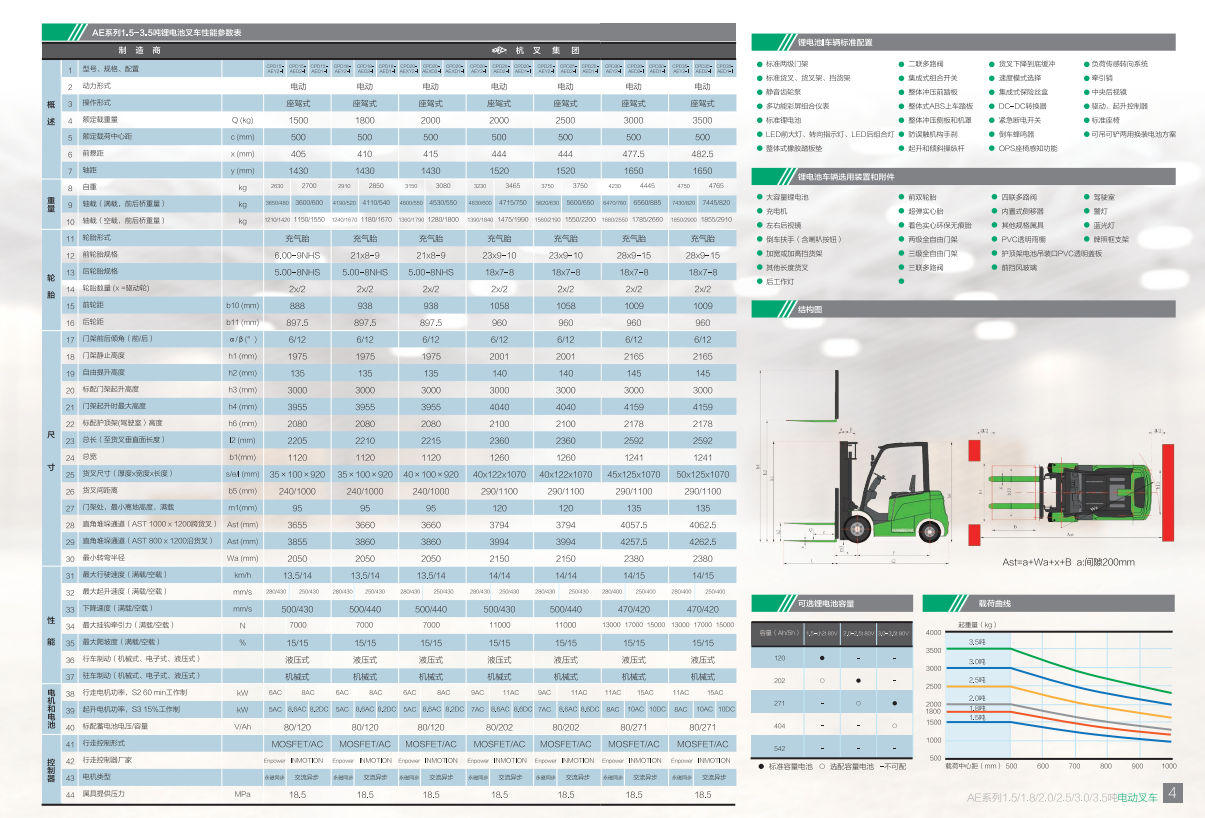Click the green bullet beside 驾驶室
The image size is (1205, 818).
click(x=1085, y=198)
